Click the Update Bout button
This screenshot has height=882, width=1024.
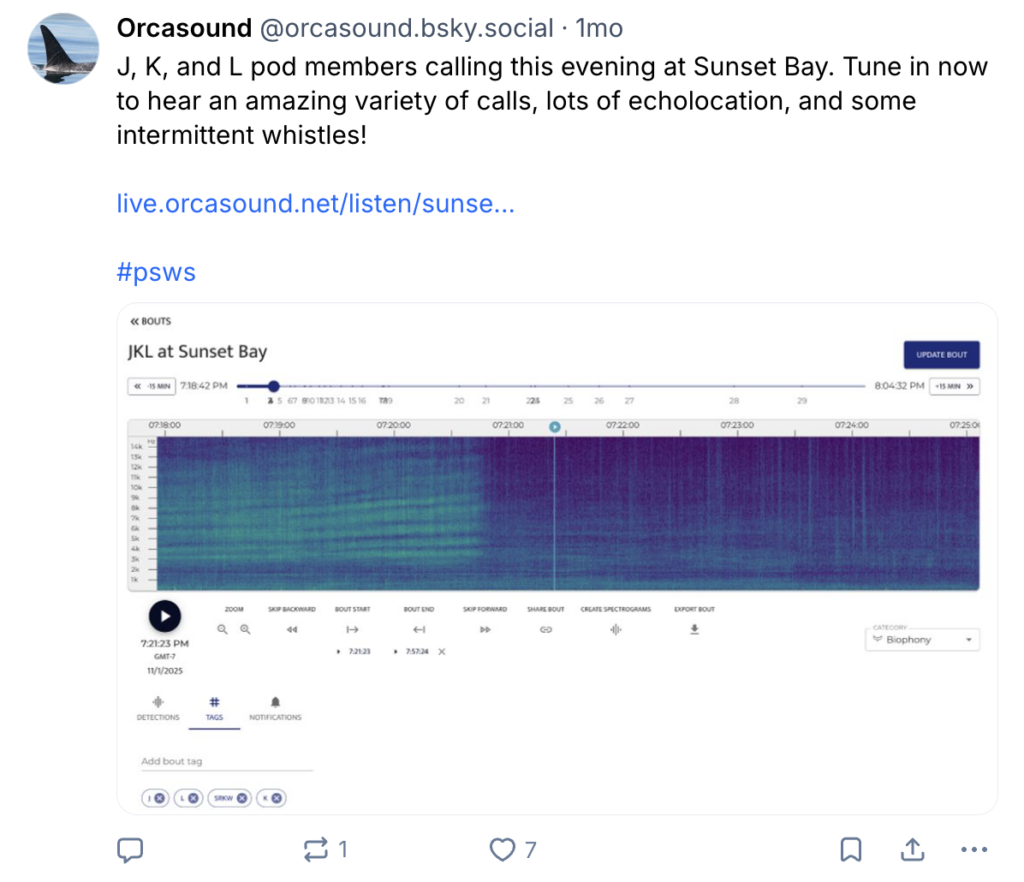[x=941, y=355]
